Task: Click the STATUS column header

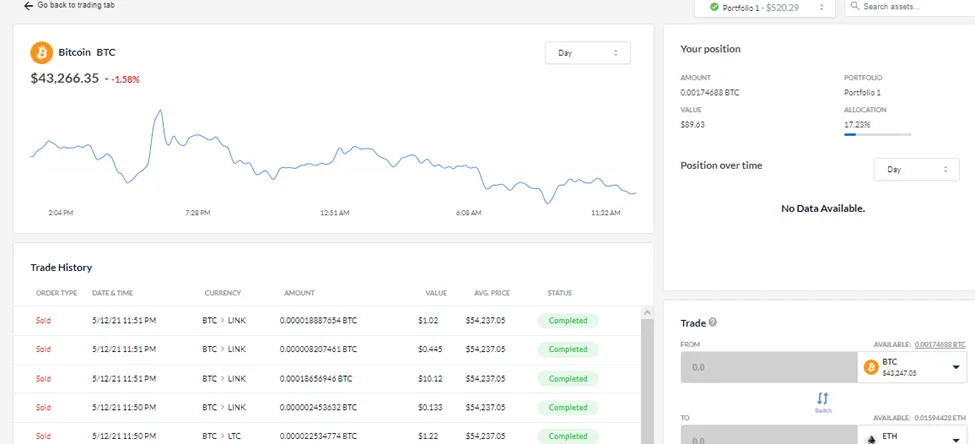Action: pos(560,293)
